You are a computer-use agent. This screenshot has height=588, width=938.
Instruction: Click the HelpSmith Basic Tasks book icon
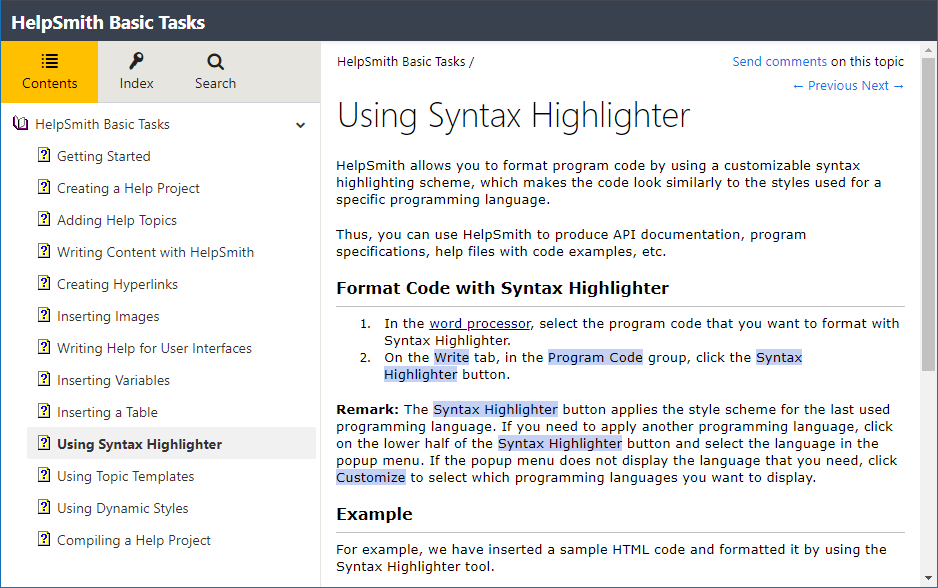[x=21, y=124]
